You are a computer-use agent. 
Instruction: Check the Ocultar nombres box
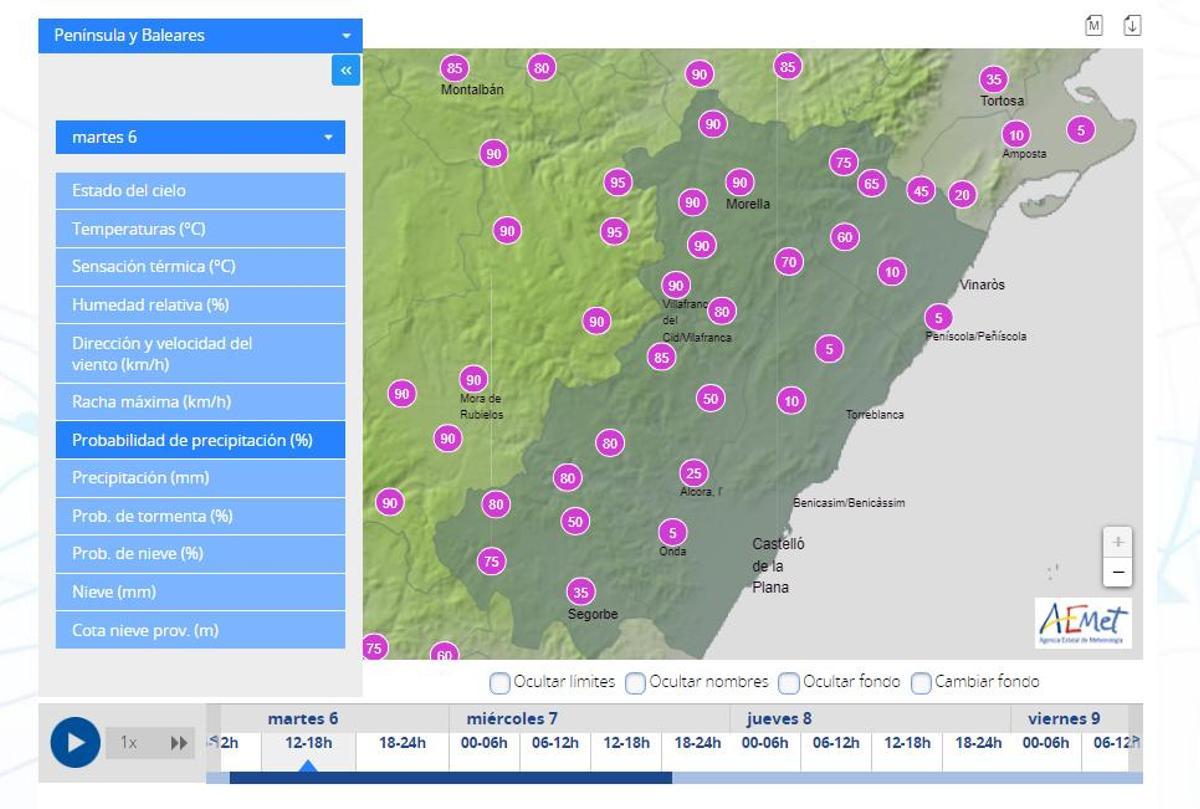[x=633, y=681]
